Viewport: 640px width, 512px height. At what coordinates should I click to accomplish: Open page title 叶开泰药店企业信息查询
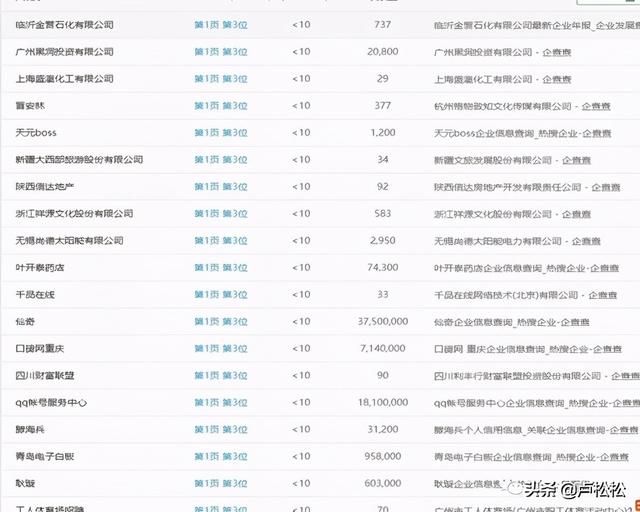[488, 268]
